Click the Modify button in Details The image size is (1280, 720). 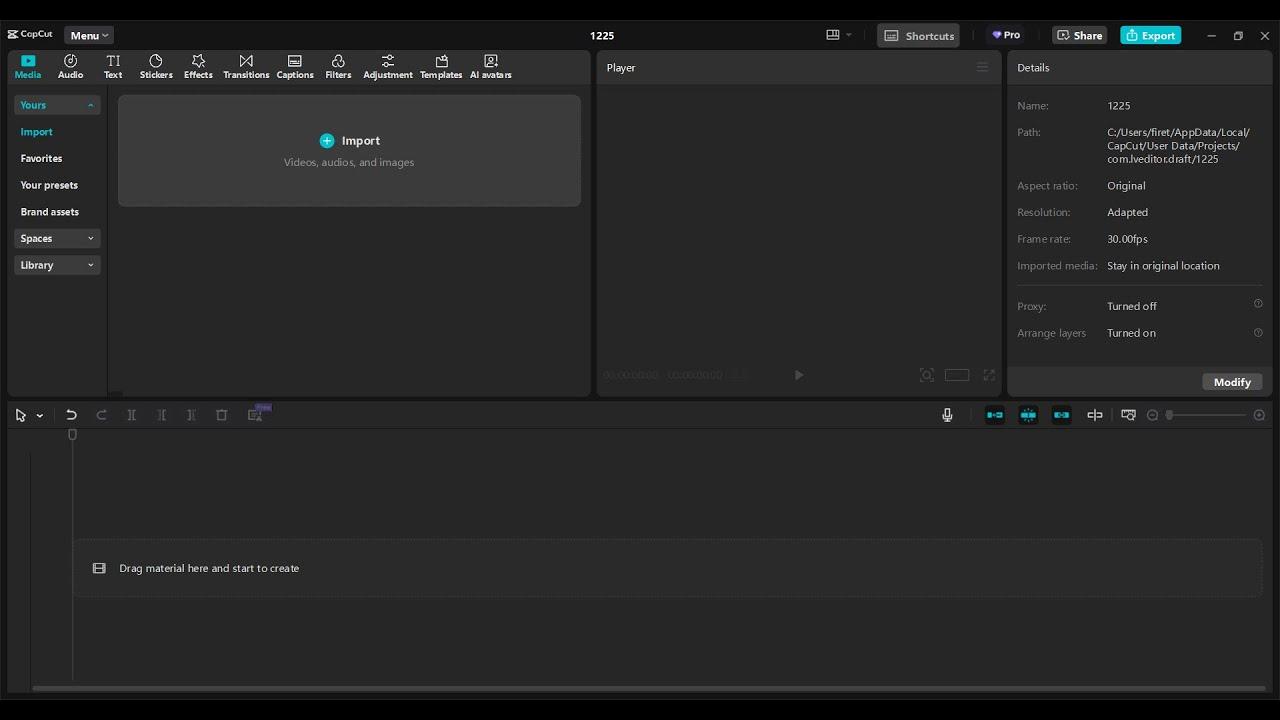click(1232, 382)
